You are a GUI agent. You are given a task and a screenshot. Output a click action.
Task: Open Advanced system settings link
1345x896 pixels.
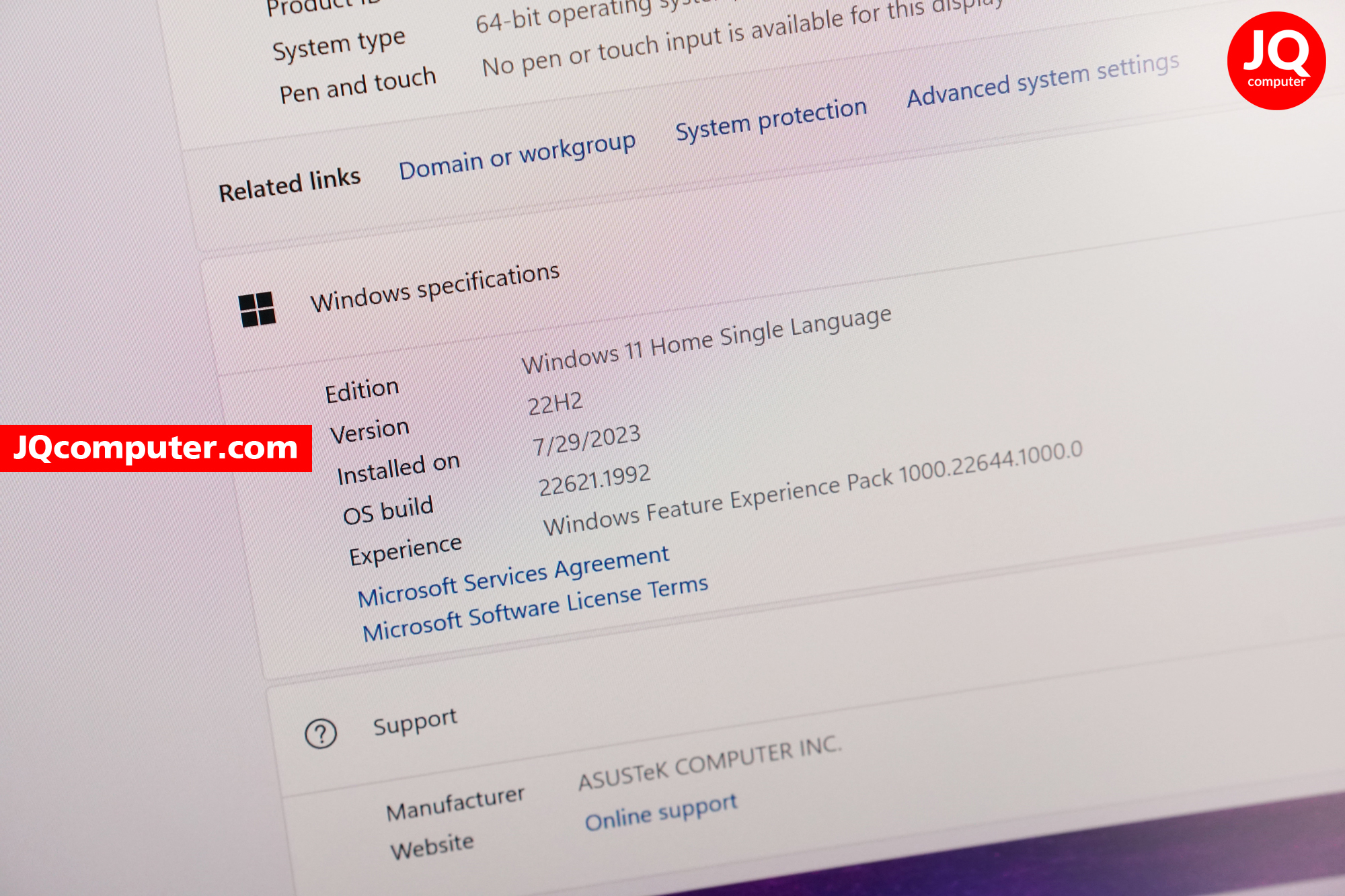pos(1043,79)
